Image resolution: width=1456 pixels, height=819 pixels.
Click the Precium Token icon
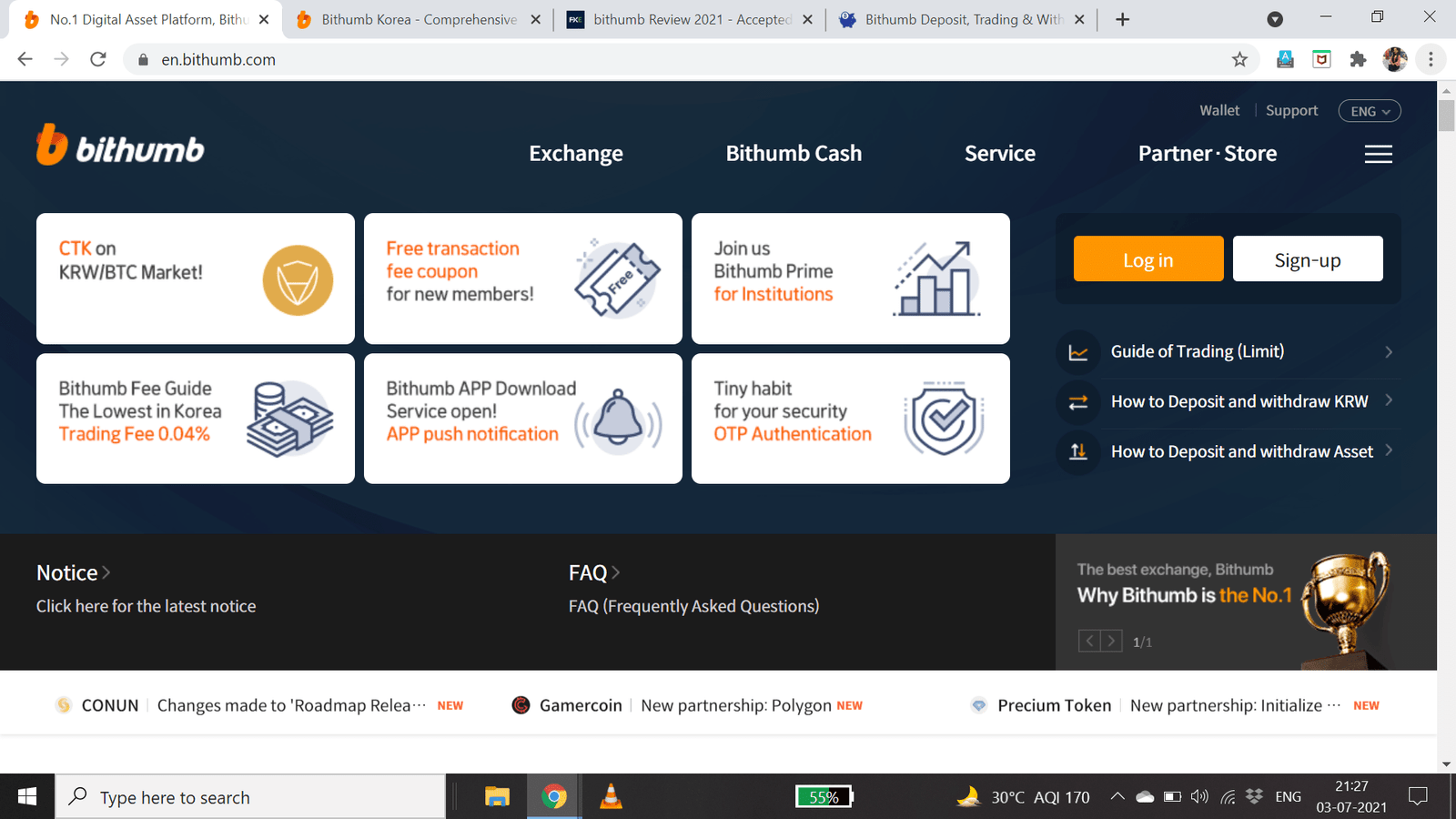coord(979,705)
